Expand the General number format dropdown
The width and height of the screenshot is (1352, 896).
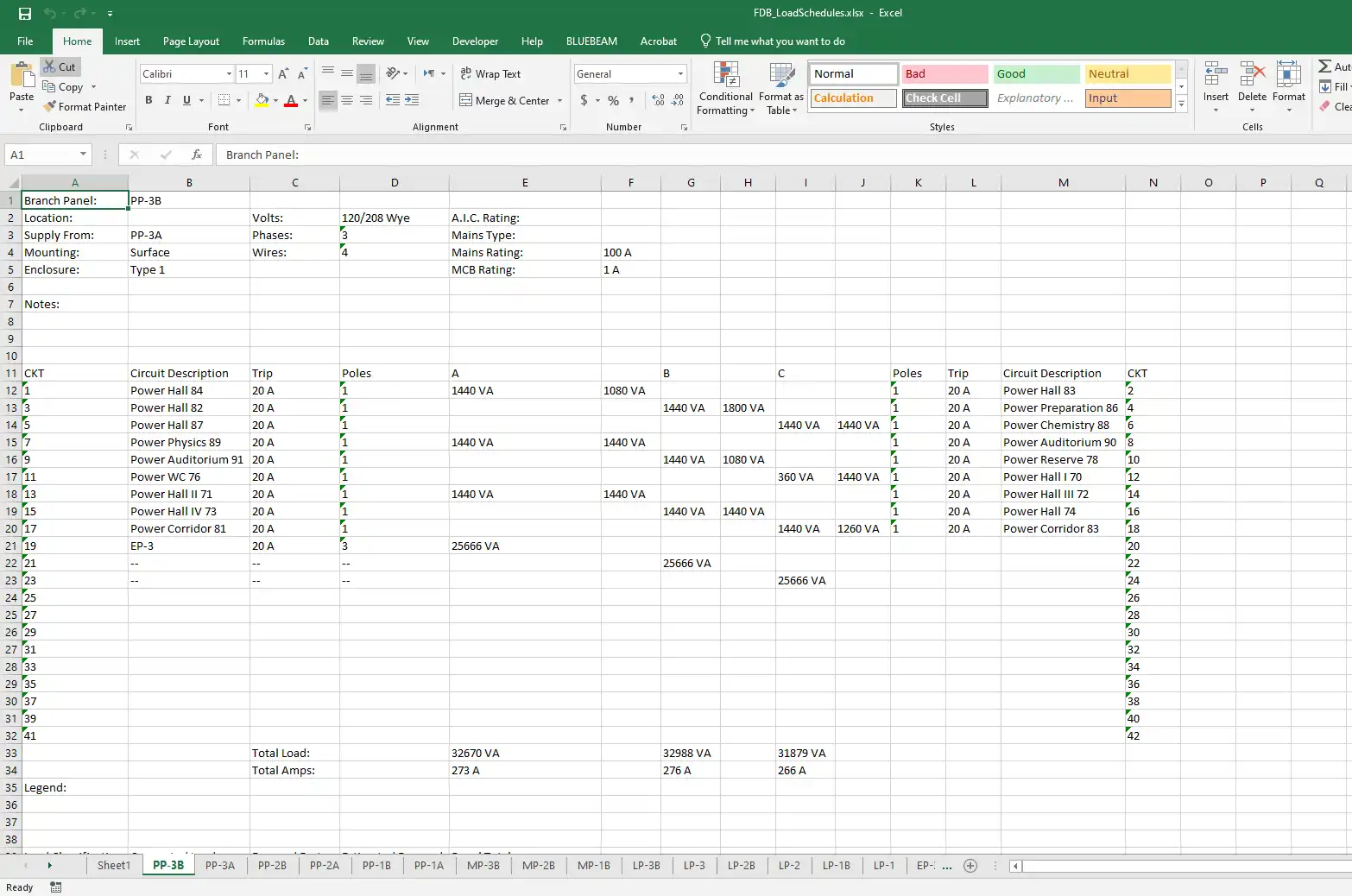click(x=680, y=74)
